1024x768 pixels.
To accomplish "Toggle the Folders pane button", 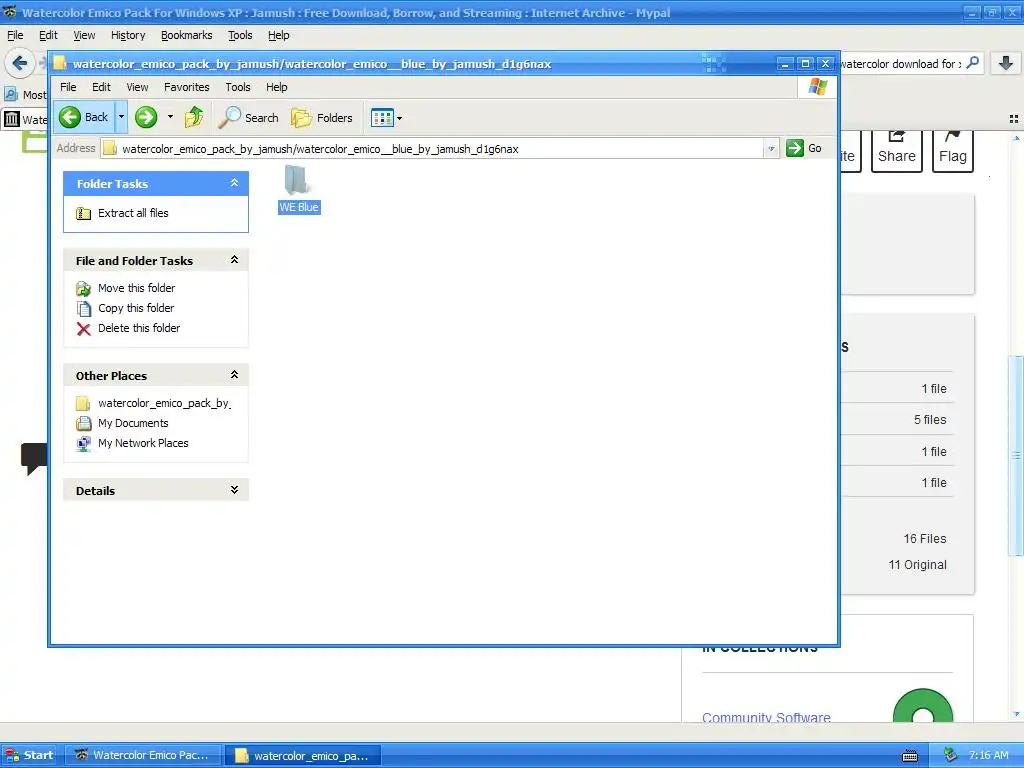I will tap(322, 118).
